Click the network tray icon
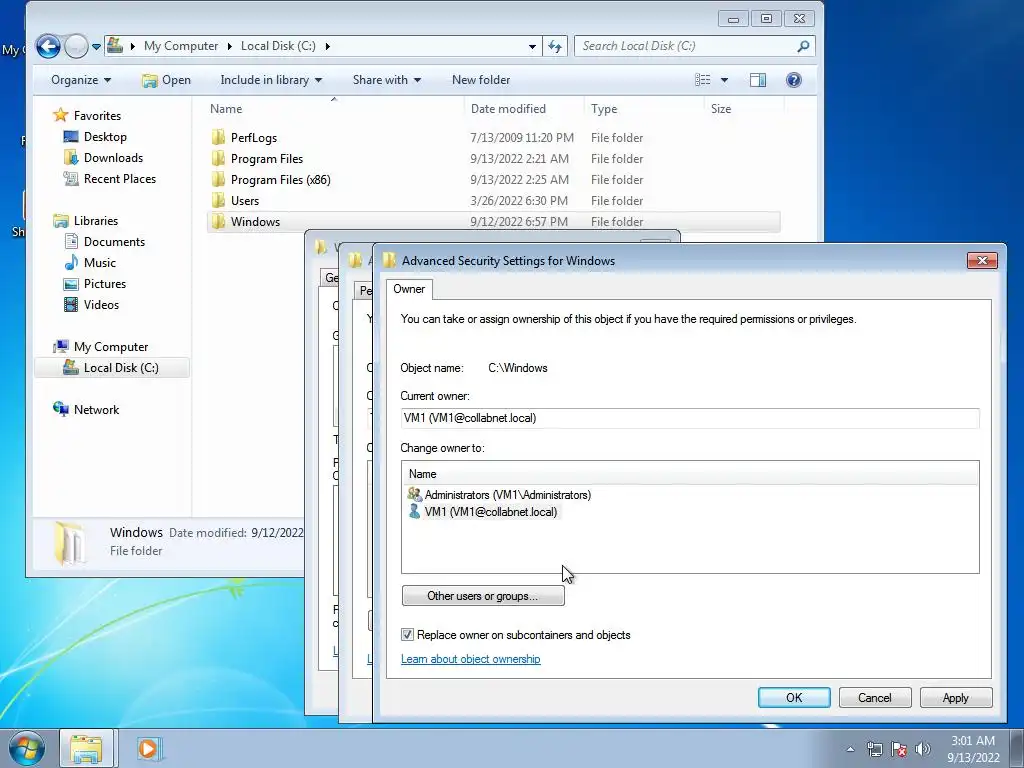The width and height of the screenshot is (1024, 768). 874,749
